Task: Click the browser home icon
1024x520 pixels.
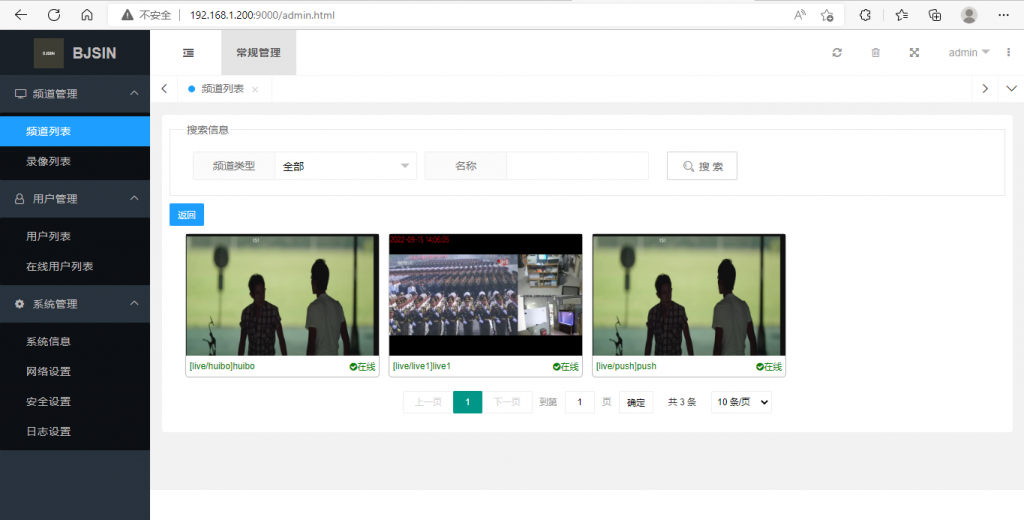Action: click(x=87, y=15)
